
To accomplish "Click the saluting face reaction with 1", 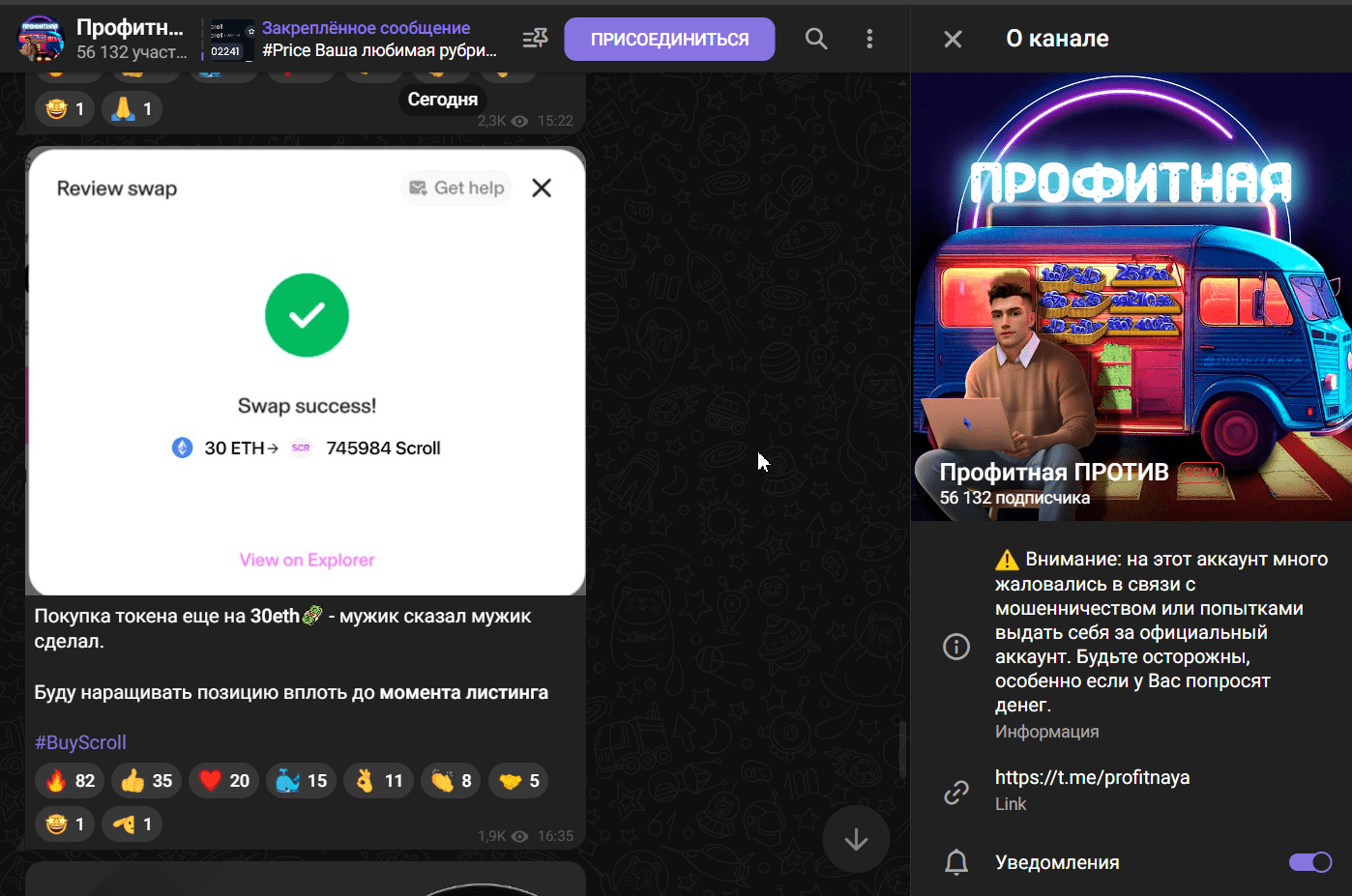I will point(132,824).
